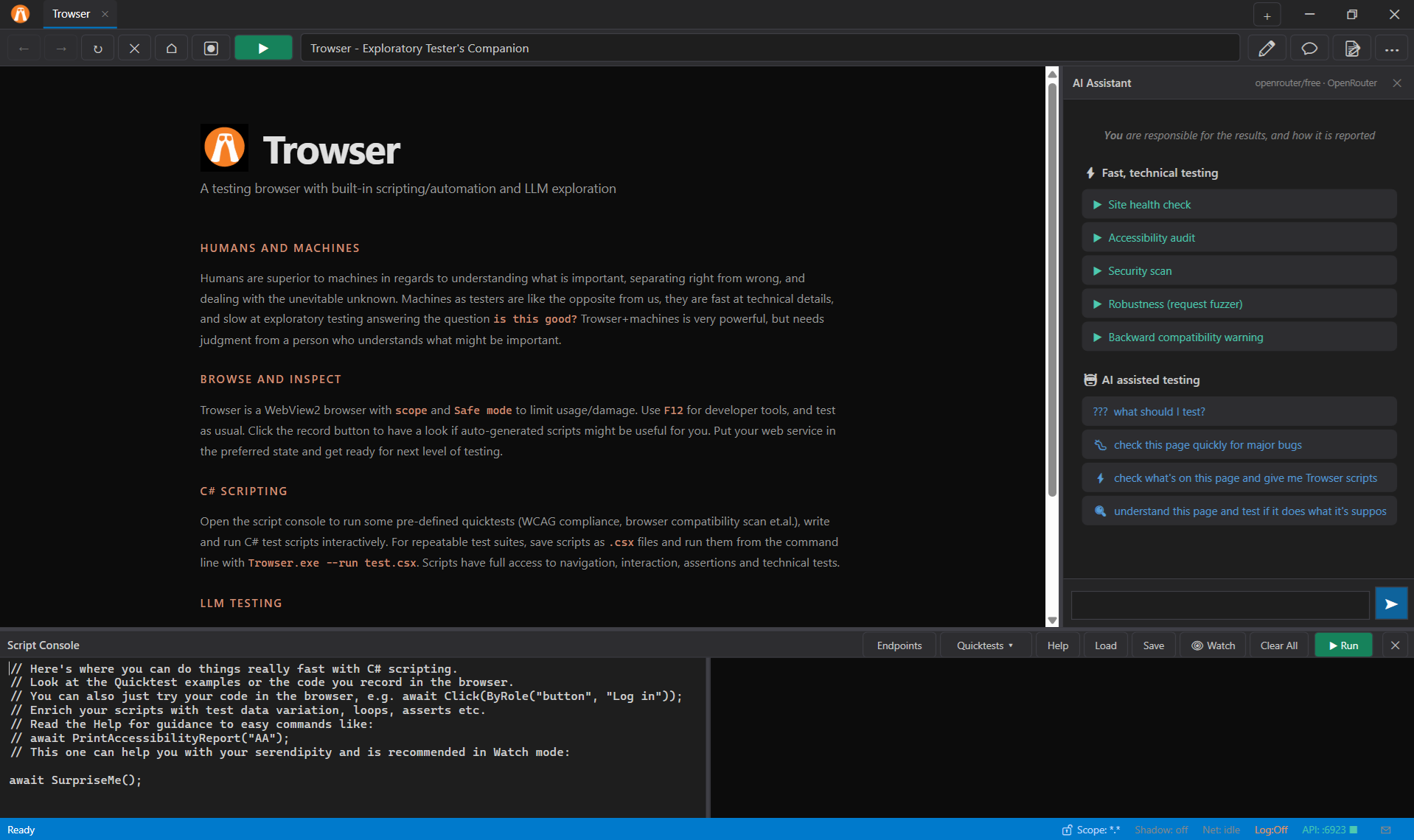
Task: Click the 'BROWSE AND INSPECT' heading
Action: pos(271,379)
